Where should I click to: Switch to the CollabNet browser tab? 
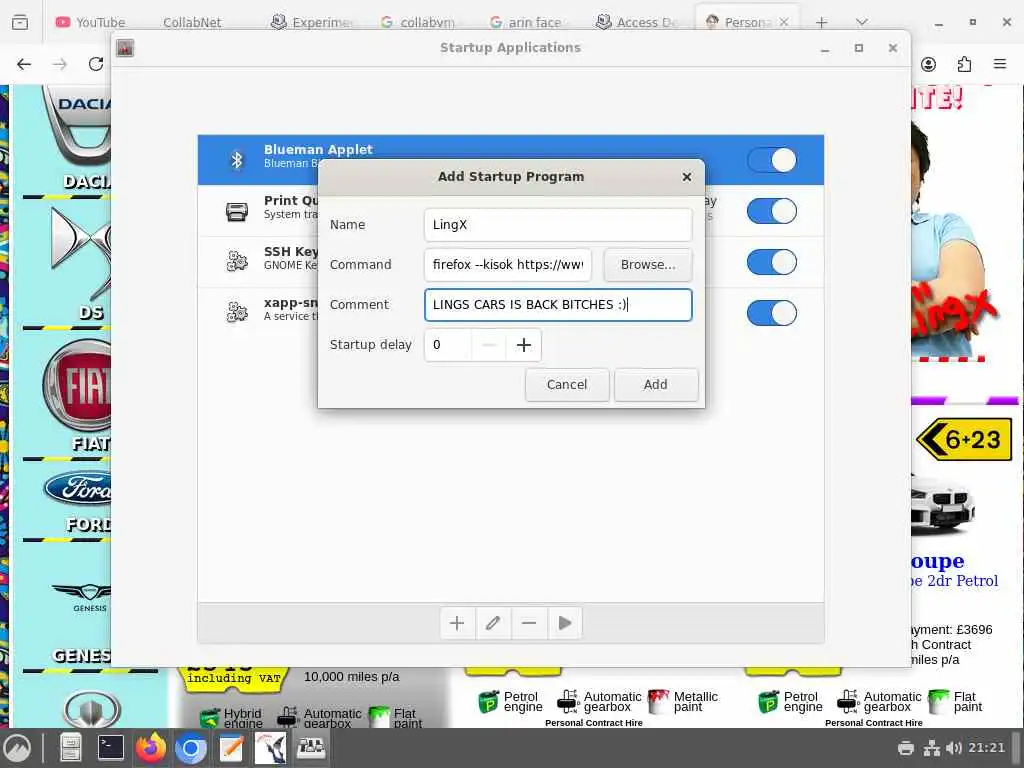pyautogui.click(x=192, y=22)
